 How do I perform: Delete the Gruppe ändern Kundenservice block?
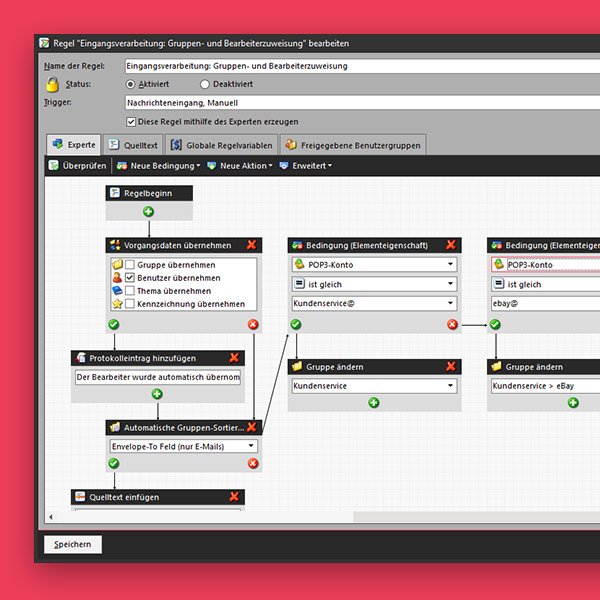point(451,366)
